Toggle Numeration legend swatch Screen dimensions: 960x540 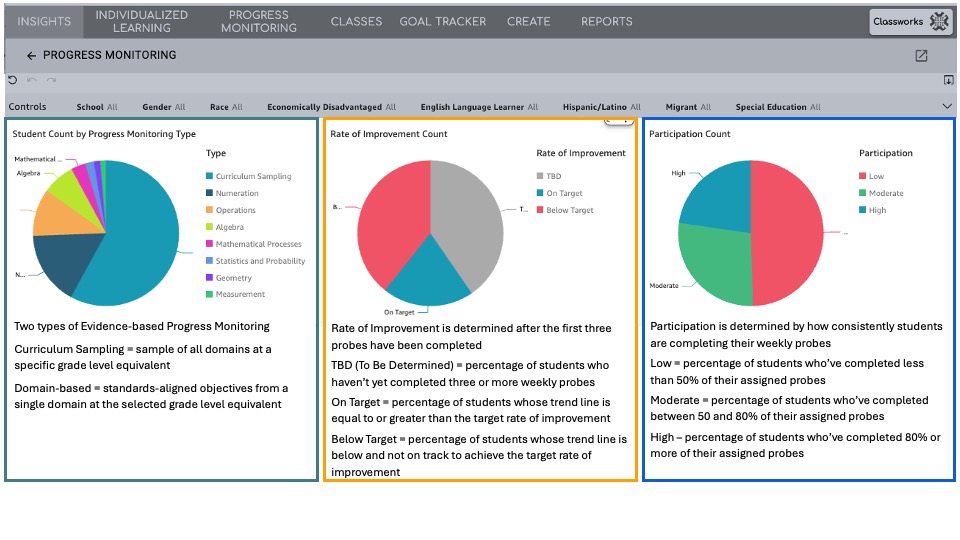coord(209,193)
